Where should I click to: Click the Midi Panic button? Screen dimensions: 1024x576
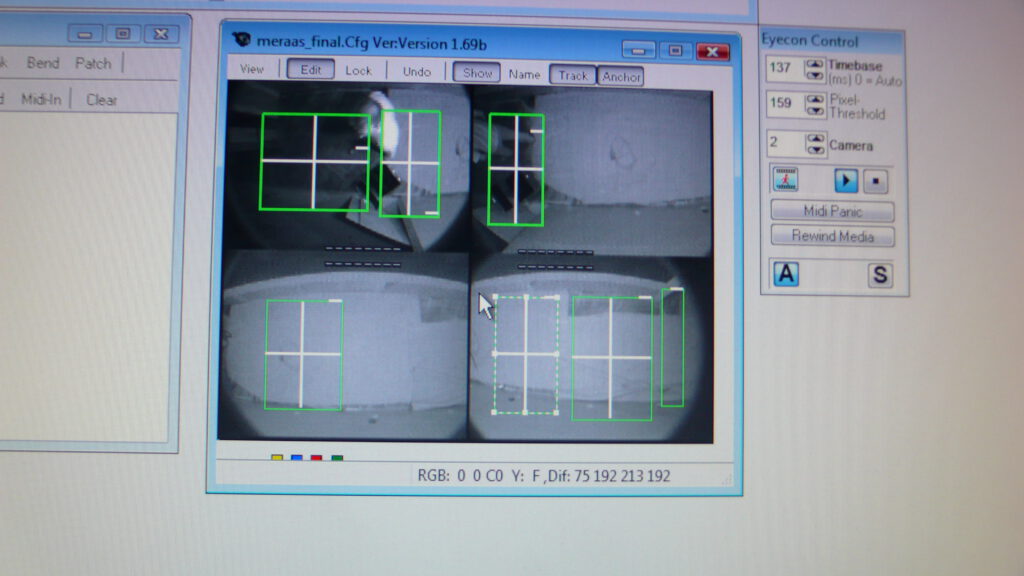tap(833, 211)
